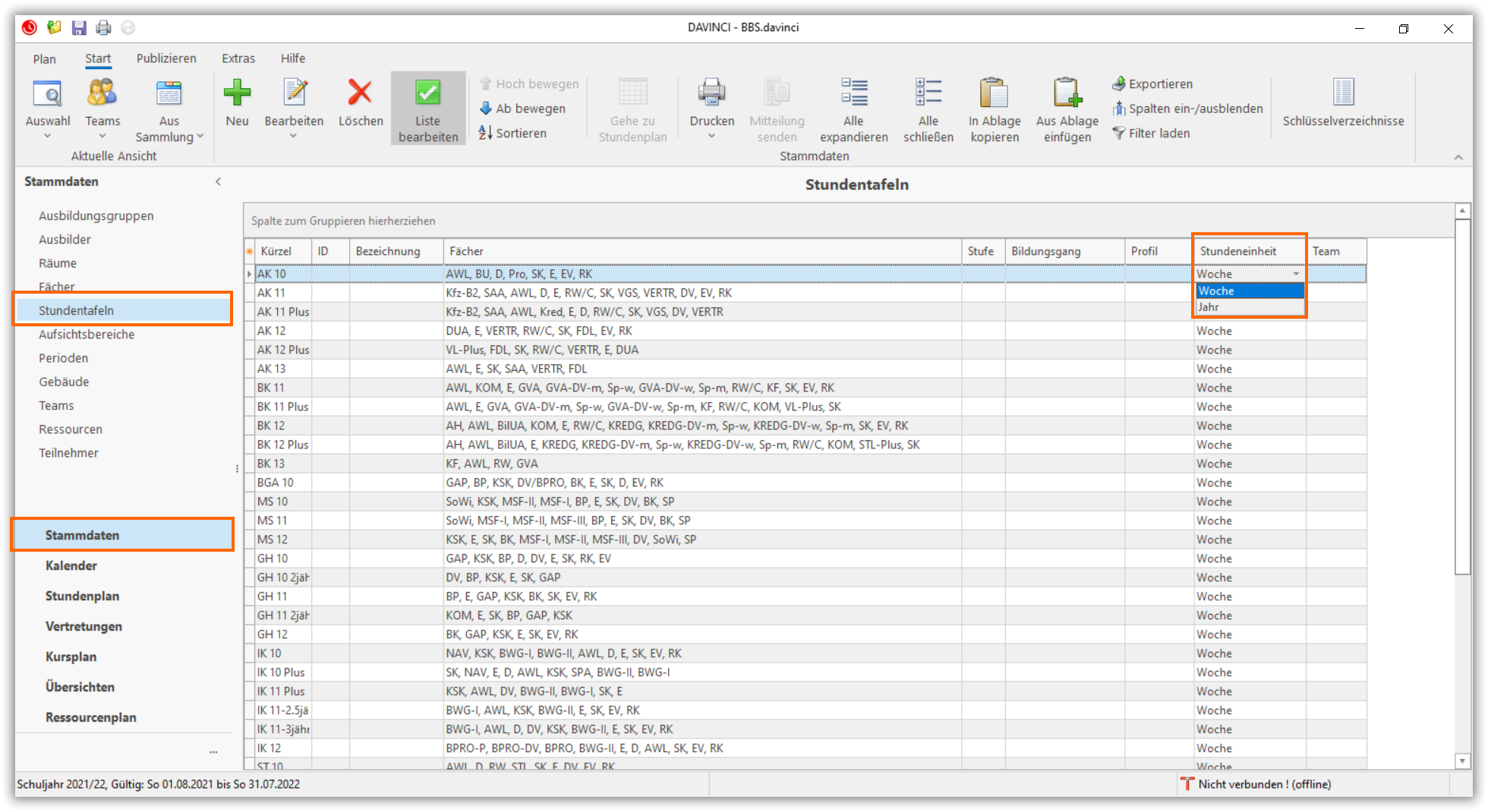Toggle the Liste bearbeiten mode
This screenshot has width=1488, height=812.
(428, 109)
